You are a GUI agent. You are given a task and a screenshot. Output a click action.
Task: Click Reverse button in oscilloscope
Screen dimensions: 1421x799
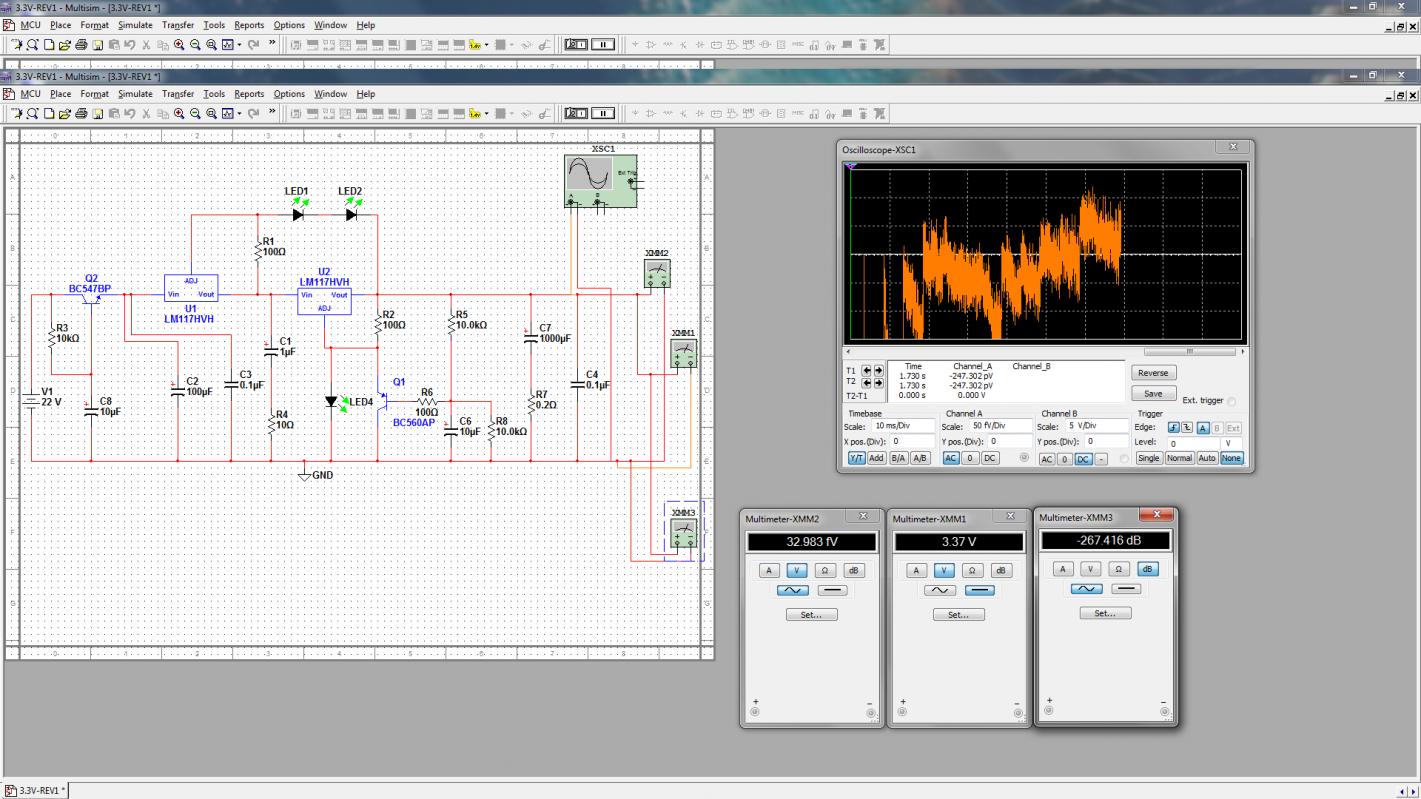point(1154,373)
